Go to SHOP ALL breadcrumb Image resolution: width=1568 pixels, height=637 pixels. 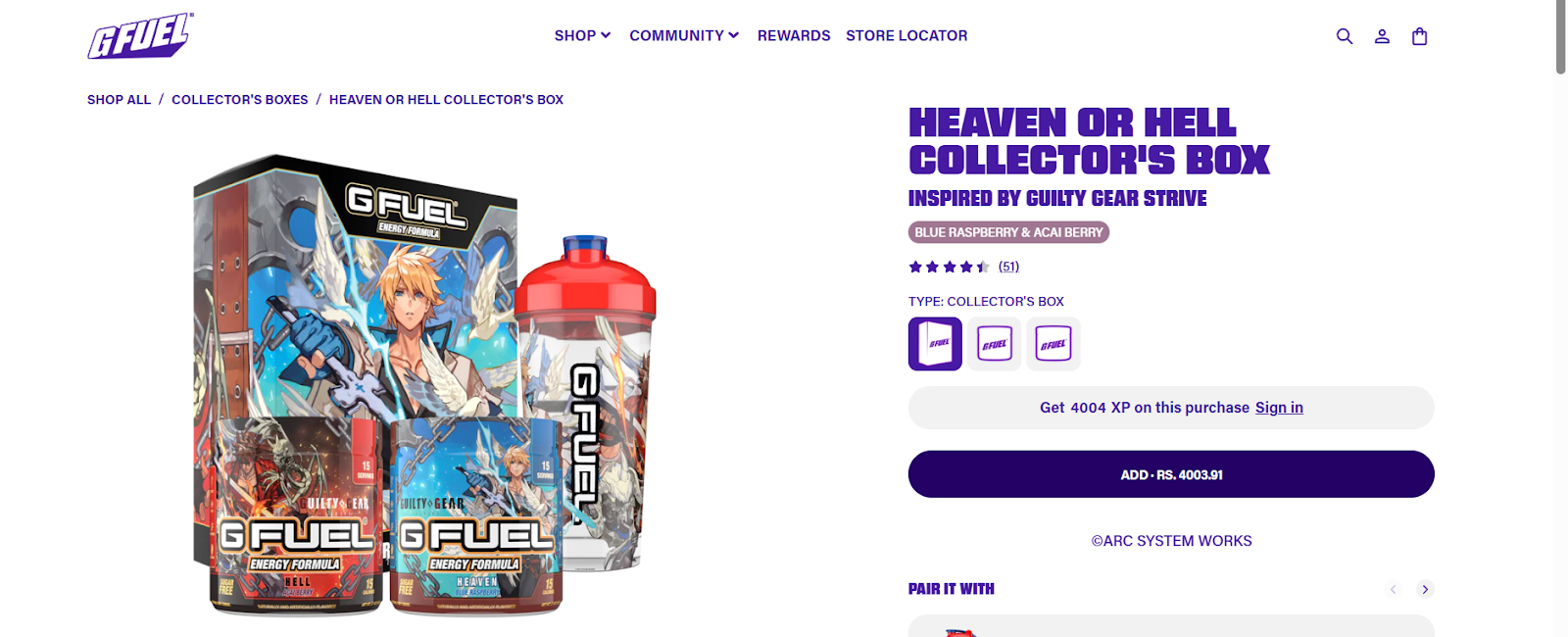[x=119, y=100]
